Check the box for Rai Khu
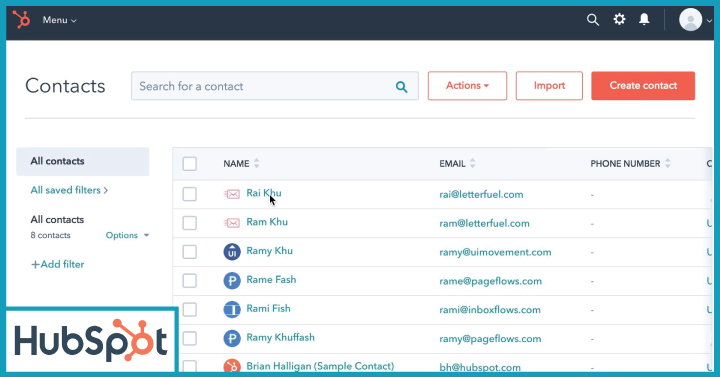Viewport: 720px width, 377px height. (x=190, y=194)
